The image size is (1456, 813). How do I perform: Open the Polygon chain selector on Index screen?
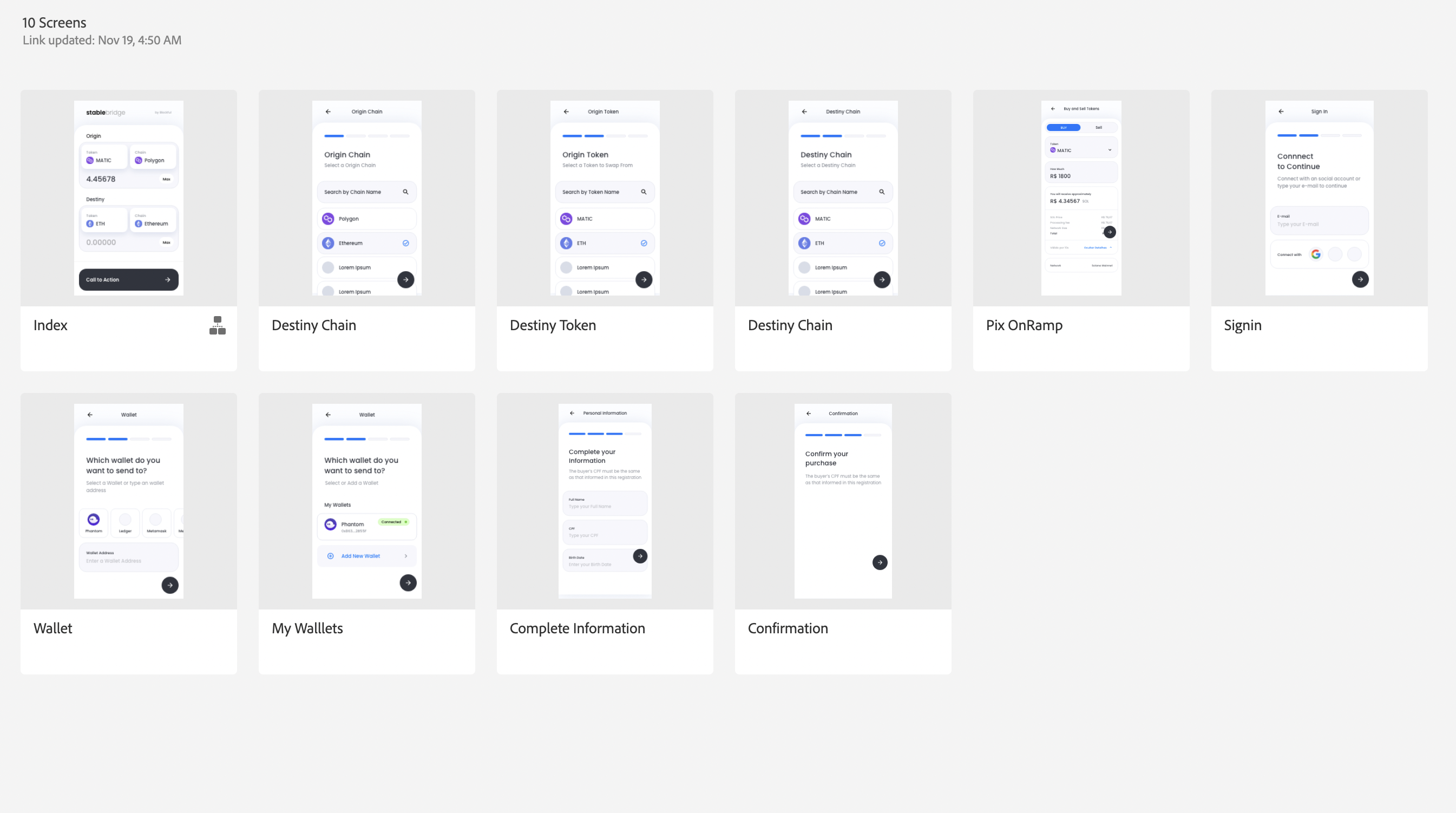pyautogui.click(x=153, y=157)
